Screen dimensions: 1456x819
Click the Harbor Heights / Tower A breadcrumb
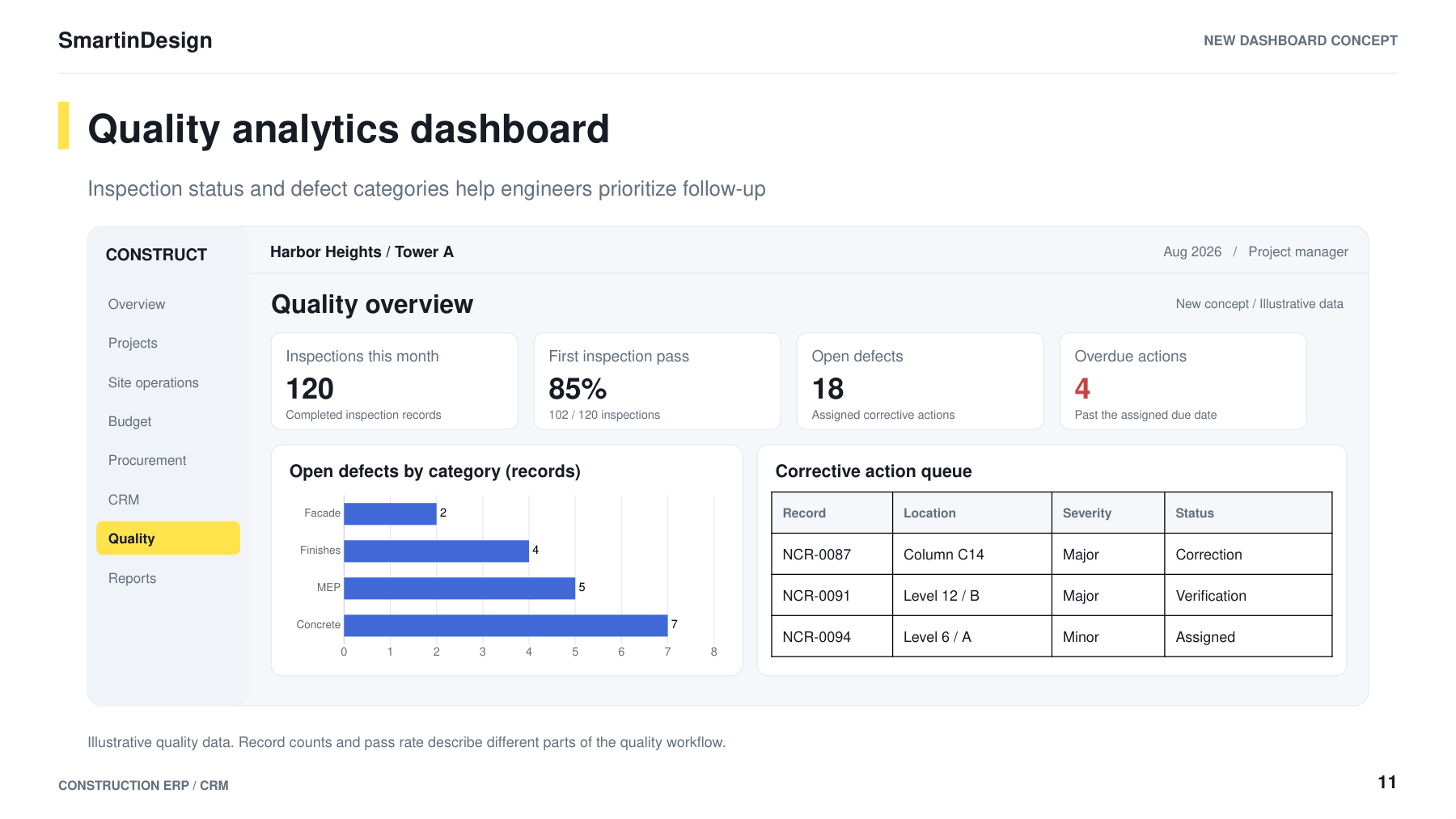[x=362, y=251]
